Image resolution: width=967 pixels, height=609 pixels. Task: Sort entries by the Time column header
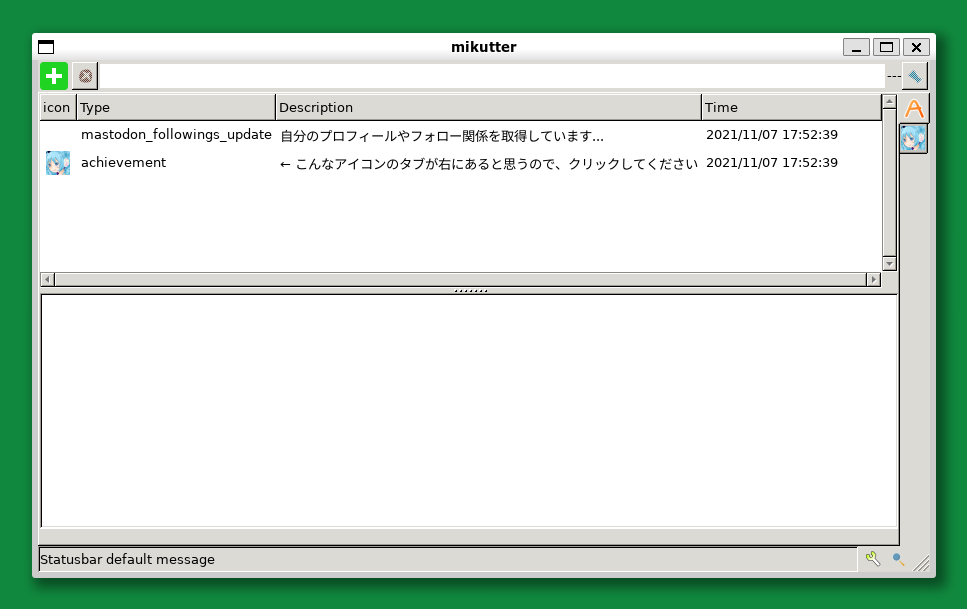792,107
